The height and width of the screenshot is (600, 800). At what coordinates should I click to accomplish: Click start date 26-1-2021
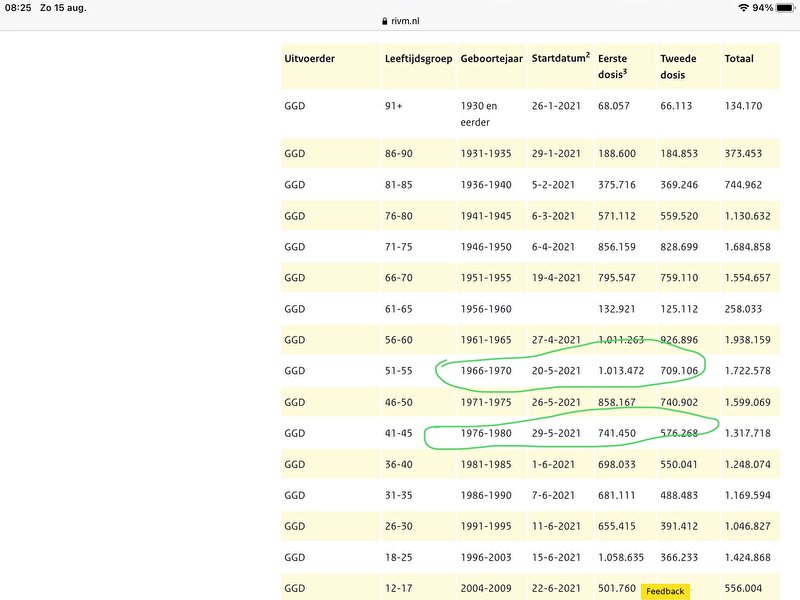[556, 106]
